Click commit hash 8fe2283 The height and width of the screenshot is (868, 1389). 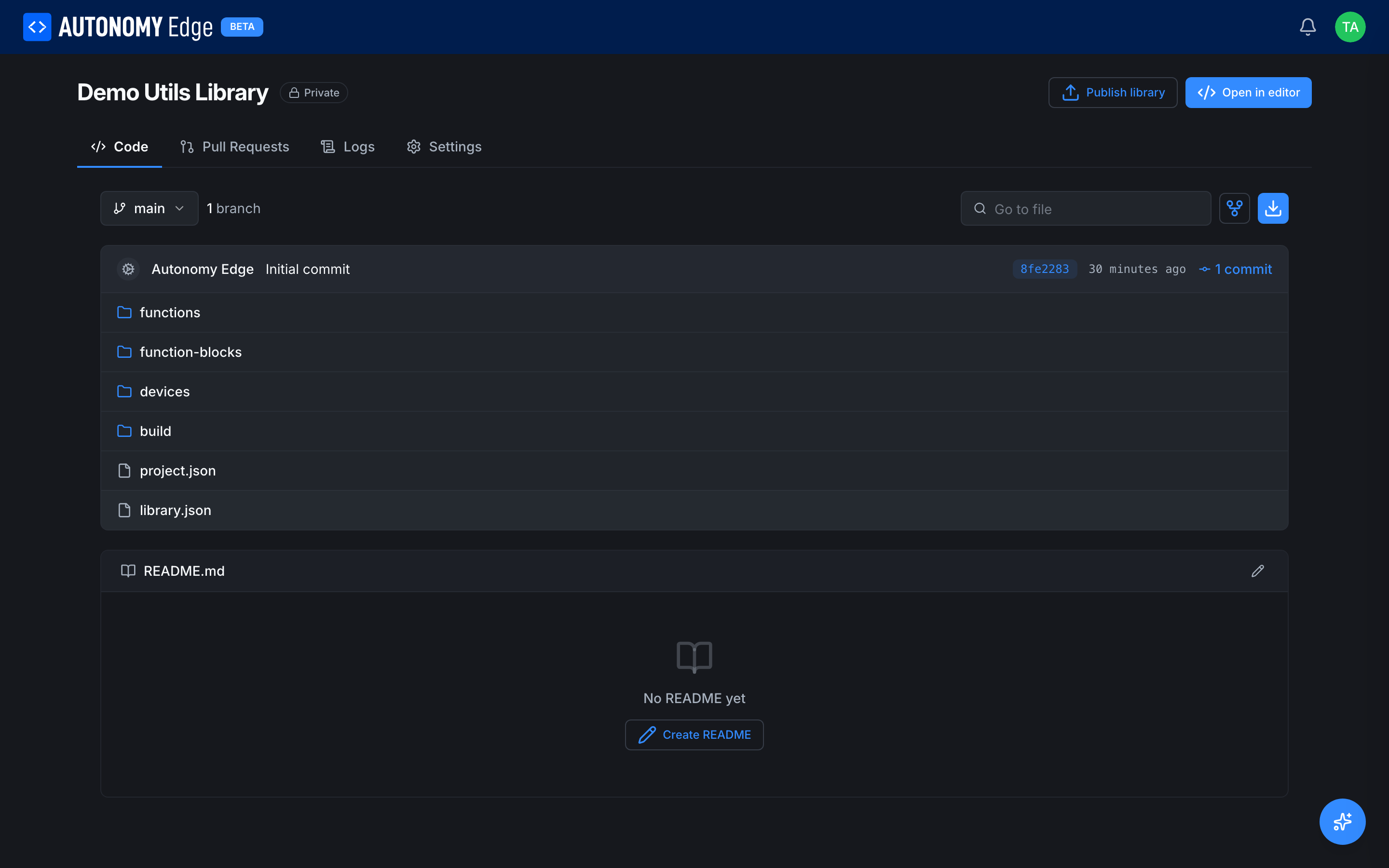click(1045, 269)
